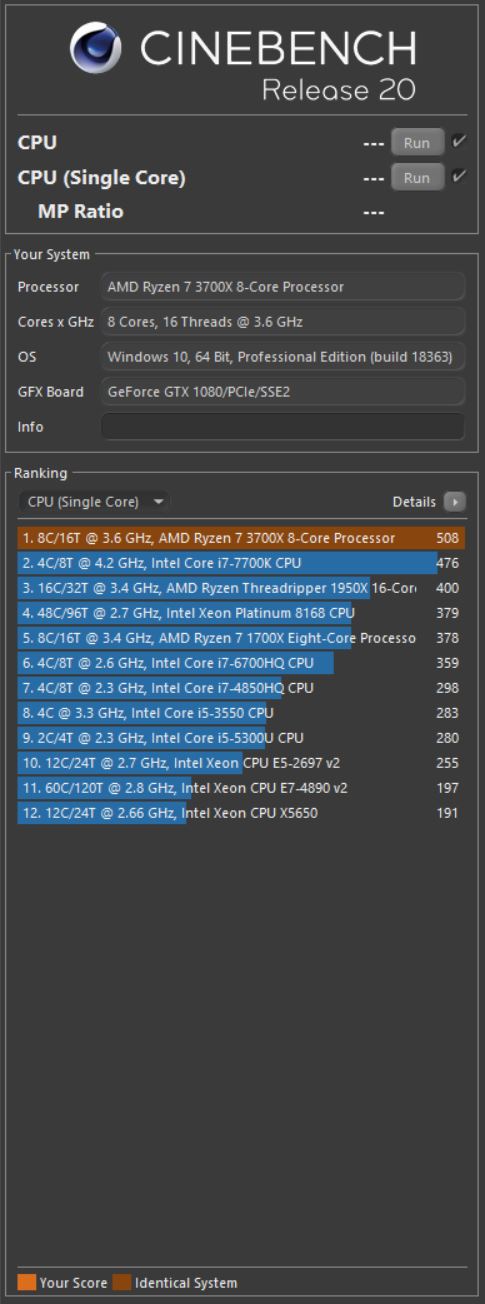The image size is (485, 1304).
Task: Select the Ryzen 7 1700X ranking row
Action: (x=241, y=638)
